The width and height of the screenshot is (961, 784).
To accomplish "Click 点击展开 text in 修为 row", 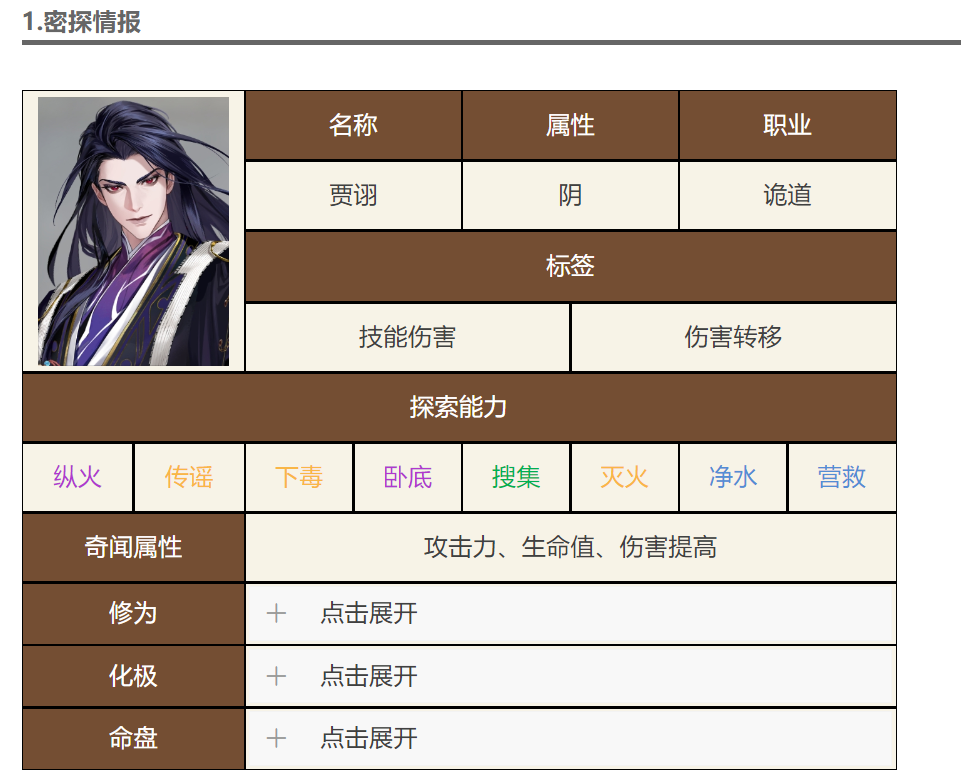I will tap(369, 613).
